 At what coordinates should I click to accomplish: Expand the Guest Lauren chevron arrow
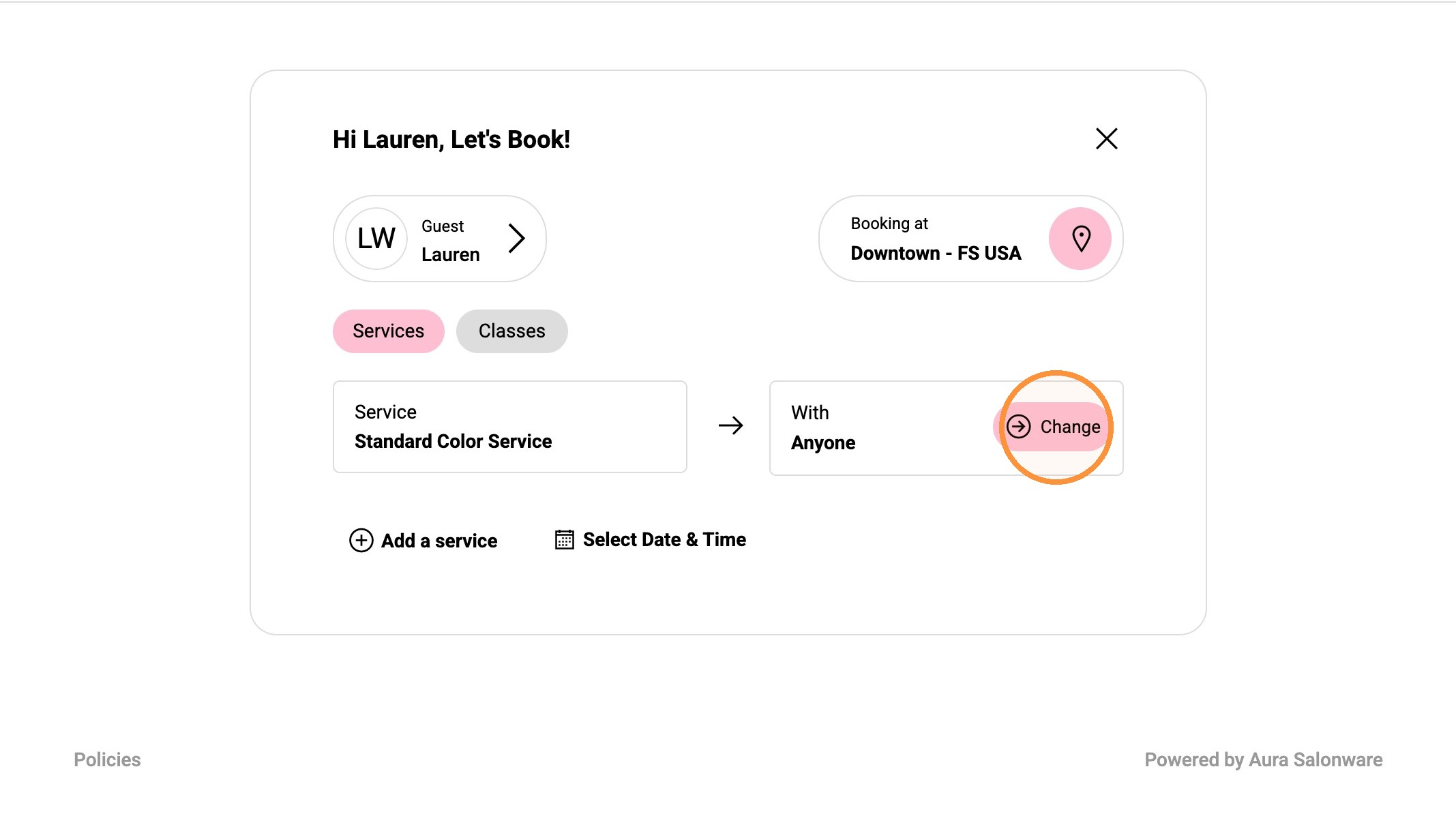coord(517,238)
